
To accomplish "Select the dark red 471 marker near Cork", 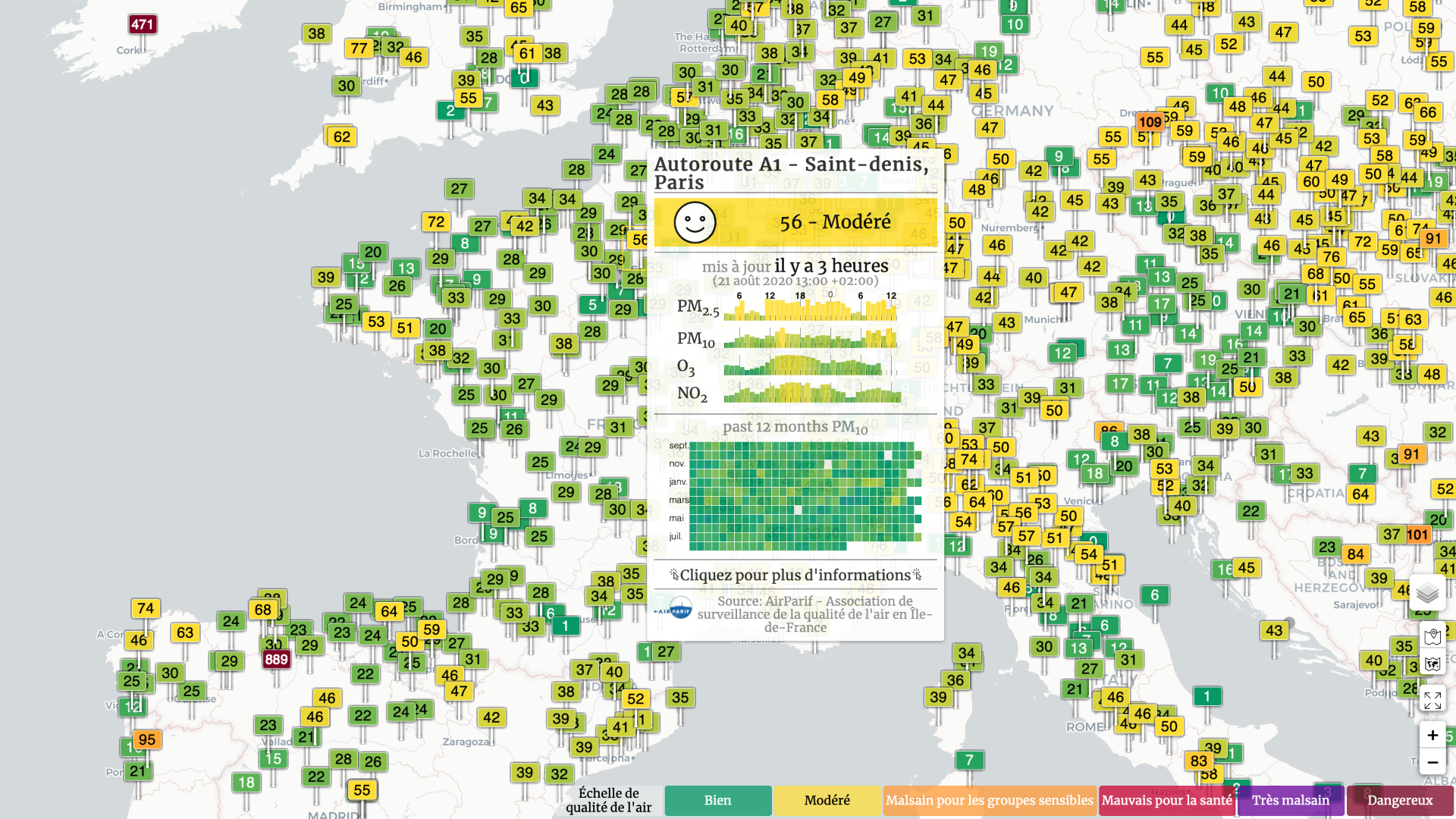I will [143, 24].
